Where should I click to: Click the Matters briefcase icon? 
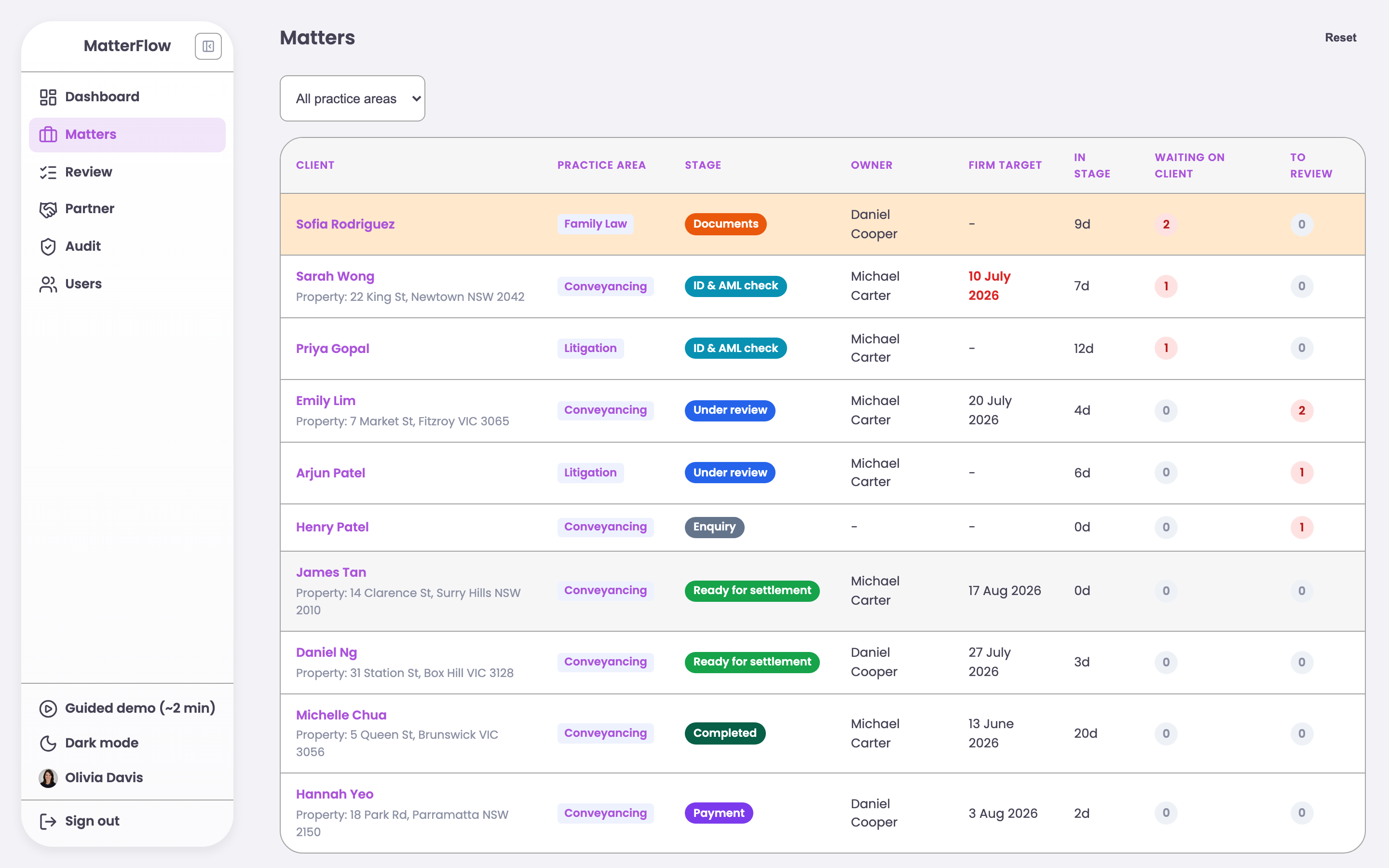coord(48,135)
